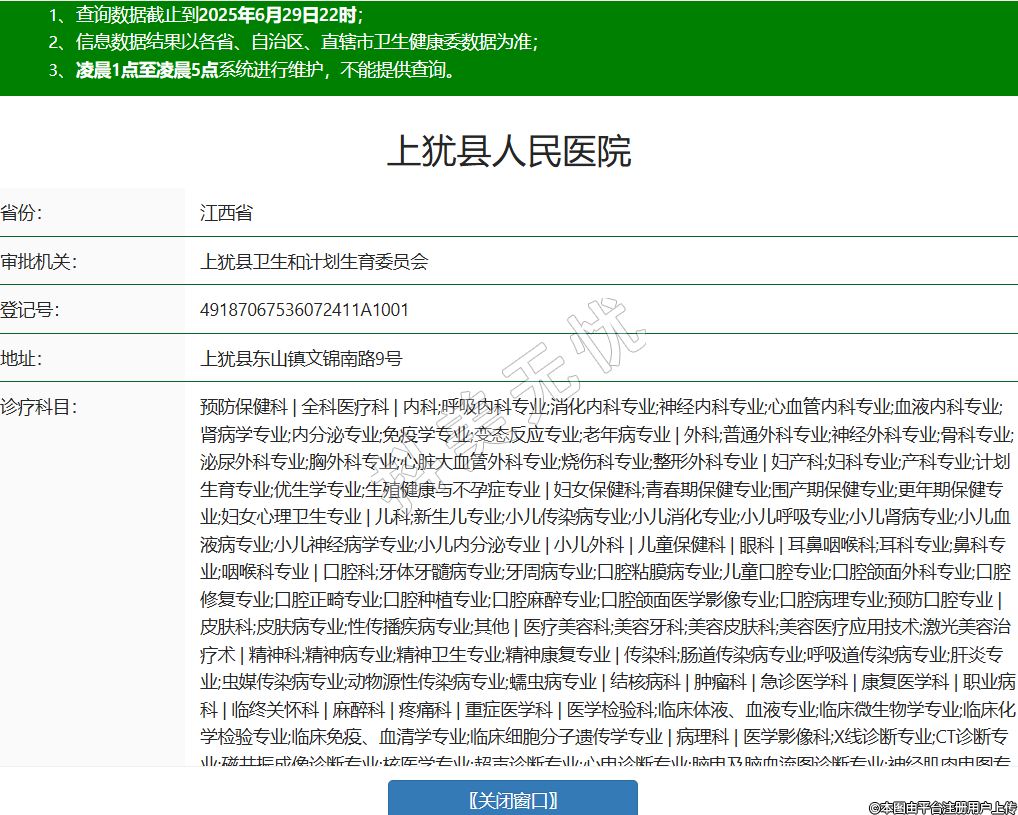Click 重症医学科 in the department list
Image resolution: width=1018 pixels, height=815 pixels.
coord(509,710)
